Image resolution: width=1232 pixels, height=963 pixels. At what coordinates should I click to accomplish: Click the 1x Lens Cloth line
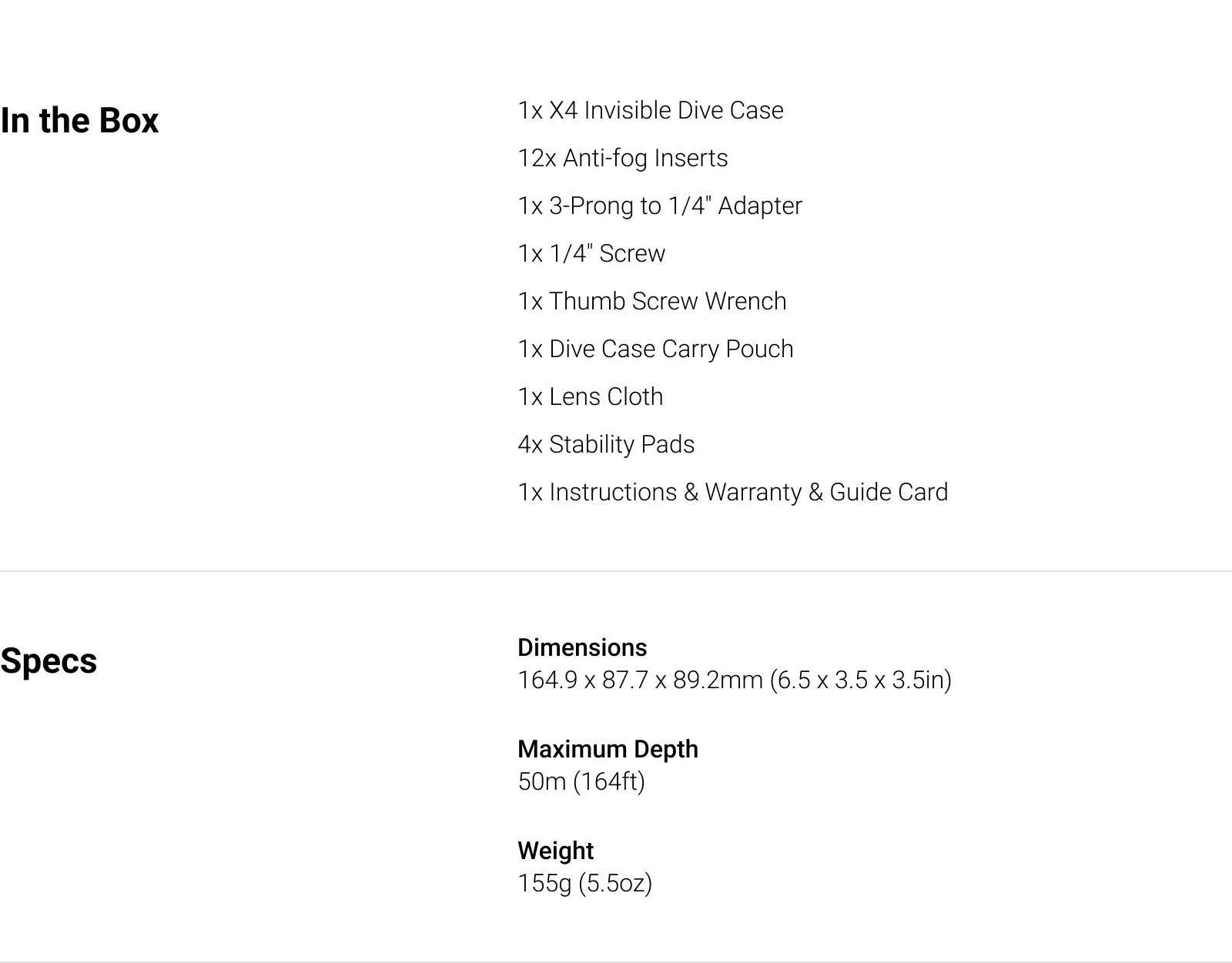pyautogui.click(x=591, y=397)
